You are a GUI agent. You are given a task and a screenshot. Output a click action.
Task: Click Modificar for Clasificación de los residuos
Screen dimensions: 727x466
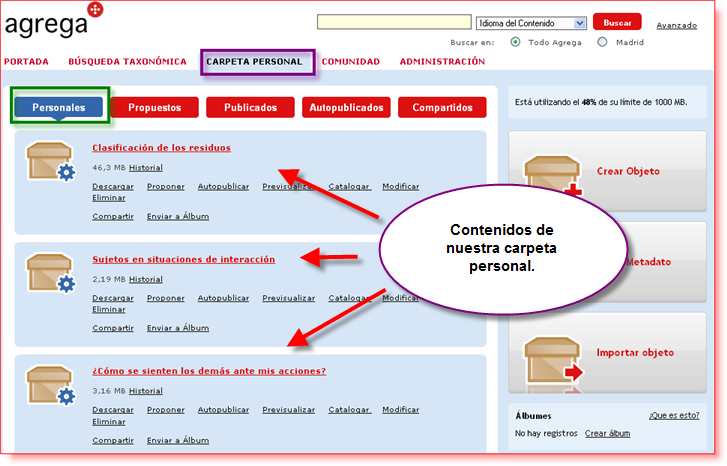[401, 187]
